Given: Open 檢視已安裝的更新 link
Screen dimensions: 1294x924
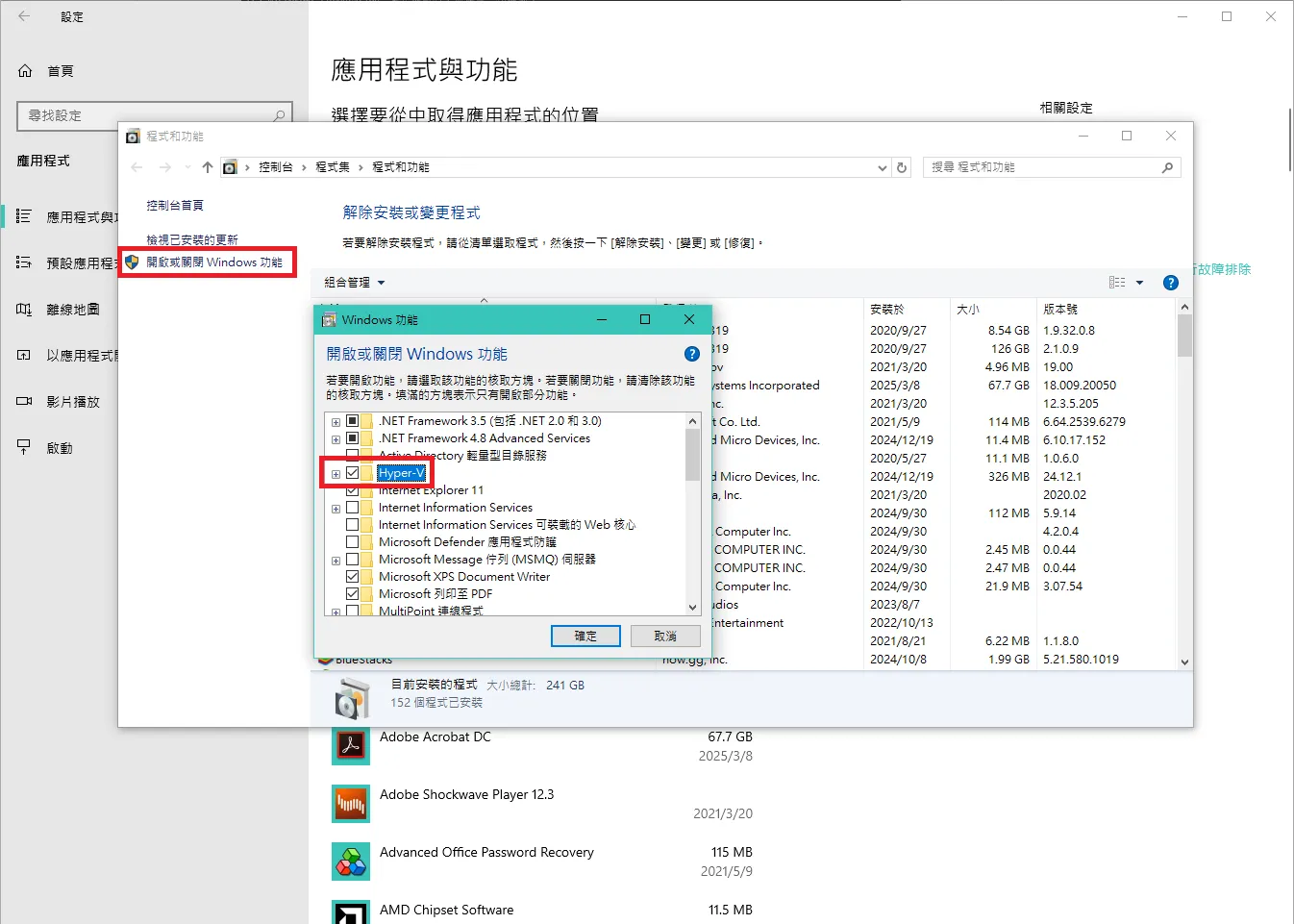Looking at the screenshot, I should click(192, 240).
